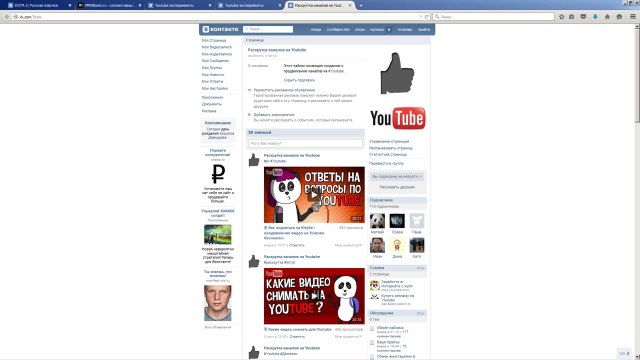The width and height of the screenshot is (640, 360).
Task: Open 'Вы подписаны на новости' dropdown
Action: (397, 176)
